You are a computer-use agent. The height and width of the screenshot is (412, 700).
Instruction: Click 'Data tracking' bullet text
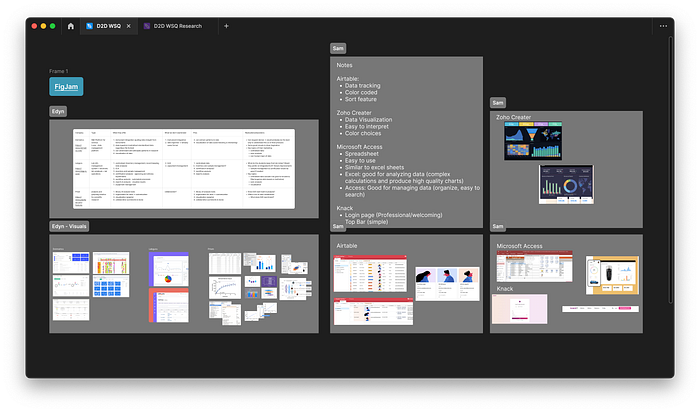click(x=362, y=86)
